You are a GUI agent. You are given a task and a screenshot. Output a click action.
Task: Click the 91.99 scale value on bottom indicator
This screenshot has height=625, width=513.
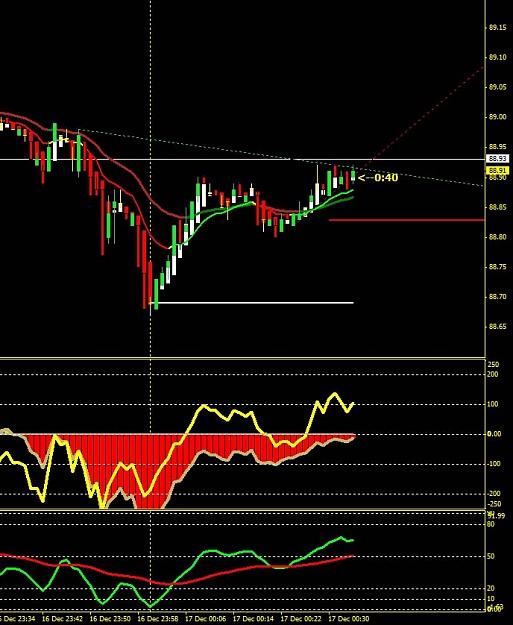coord(496,516)
